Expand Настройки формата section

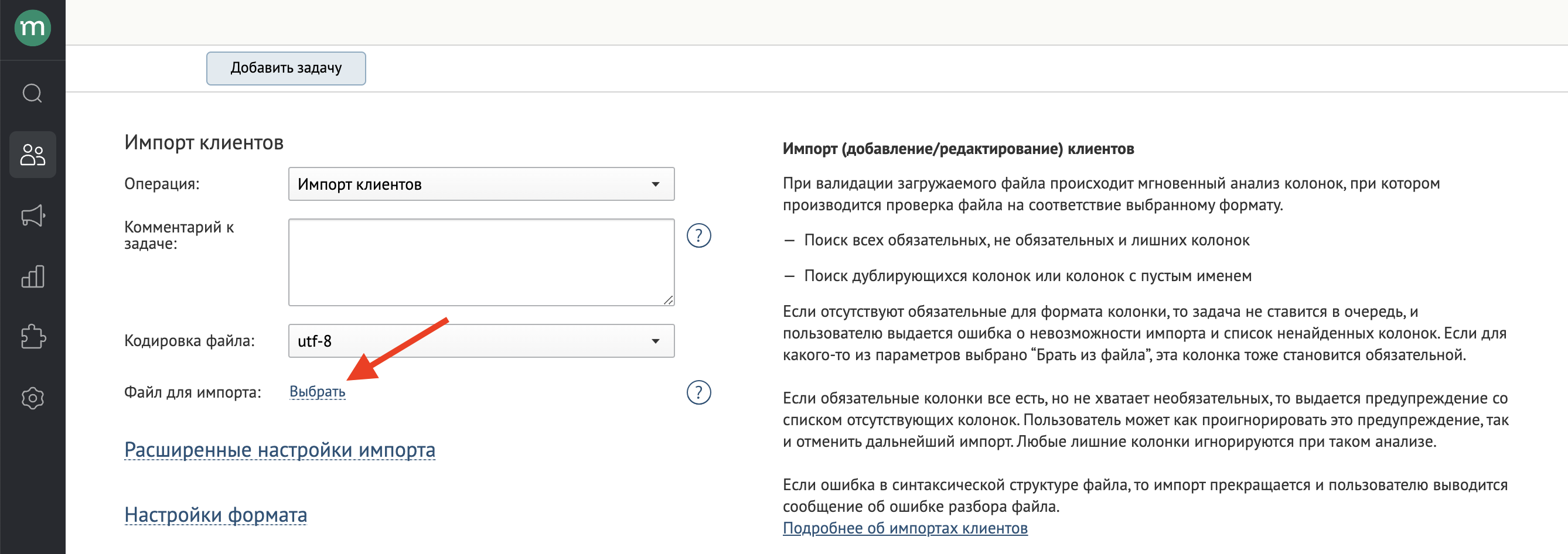[x=216, y=515]
